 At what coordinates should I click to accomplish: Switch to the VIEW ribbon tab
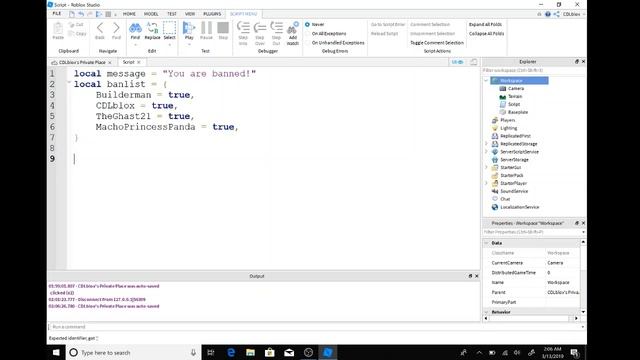[x=190, y=14]
